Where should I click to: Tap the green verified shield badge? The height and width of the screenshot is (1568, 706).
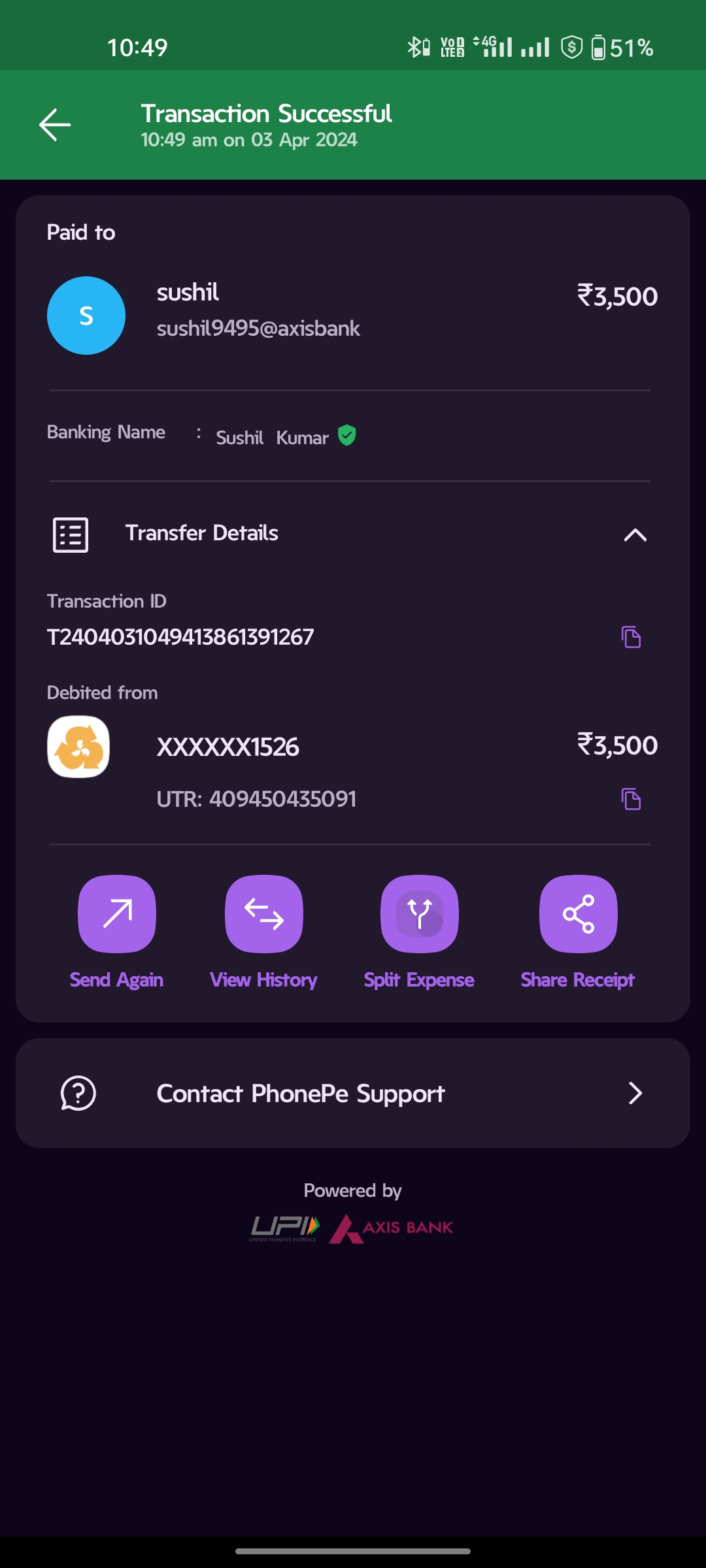tap(347, 435)
